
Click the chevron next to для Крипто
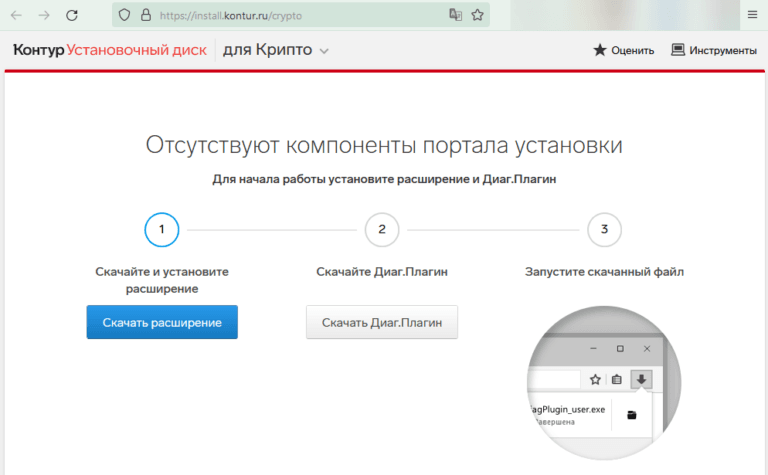324,51
